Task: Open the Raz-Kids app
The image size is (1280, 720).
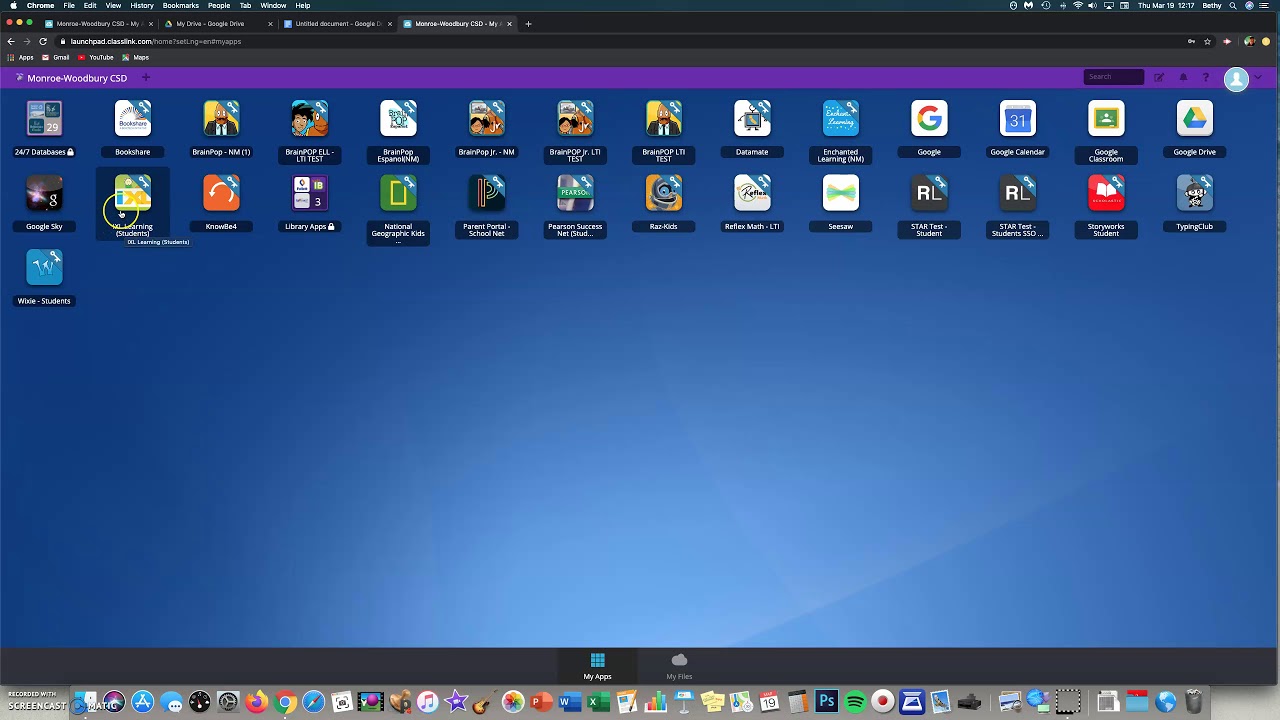Action: (x=663, y=194)
